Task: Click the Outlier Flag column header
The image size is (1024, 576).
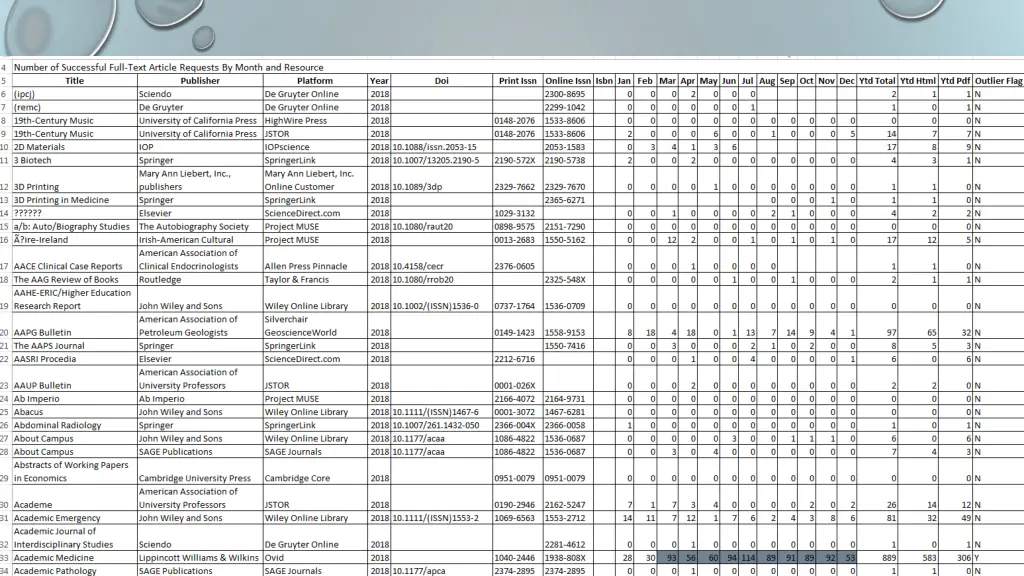Action: (999, 81)
